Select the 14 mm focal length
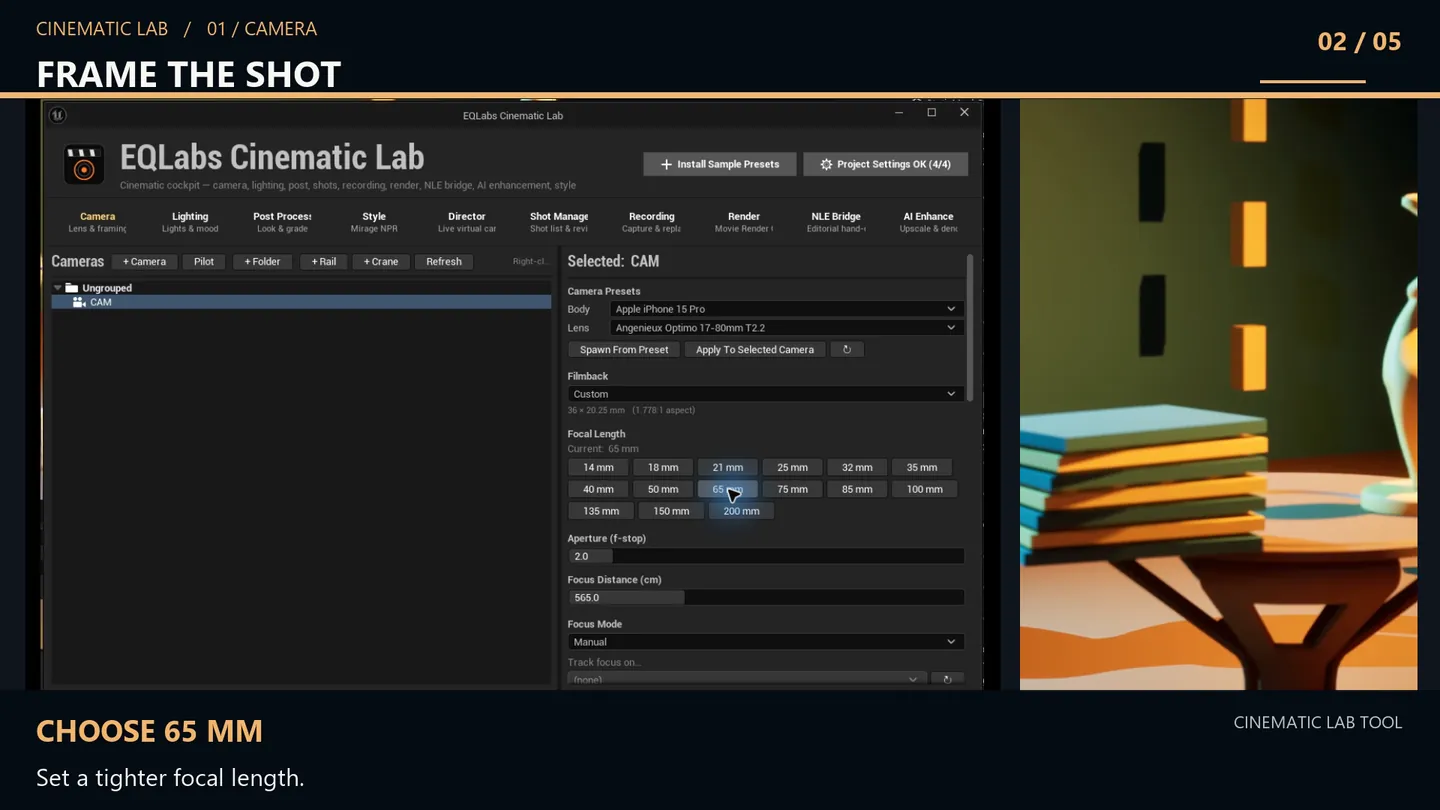This screenshot has height=810, width=1440. 598,467
